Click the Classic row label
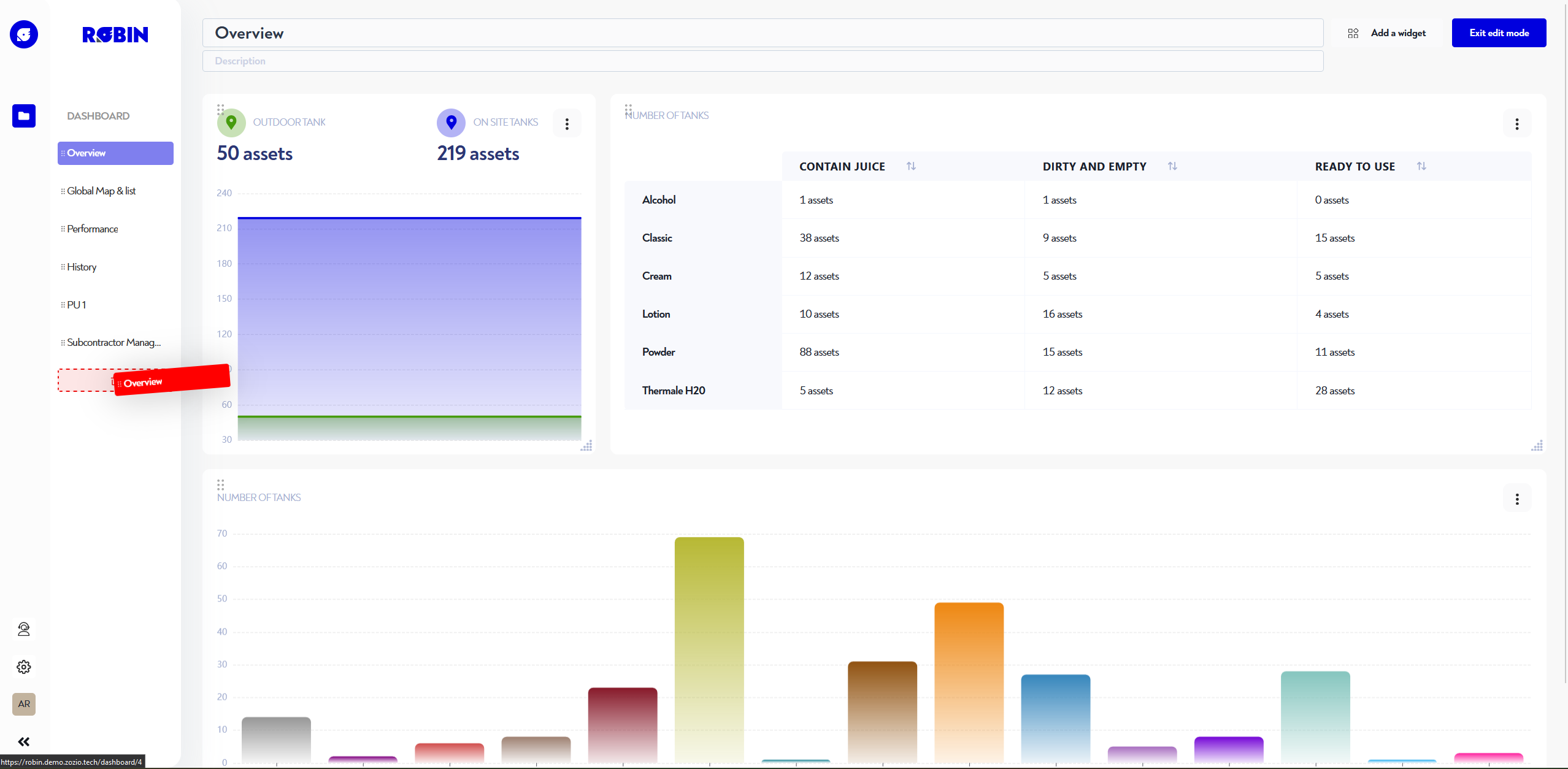This screenshot has height=769, width=1568. coord(657,238)
